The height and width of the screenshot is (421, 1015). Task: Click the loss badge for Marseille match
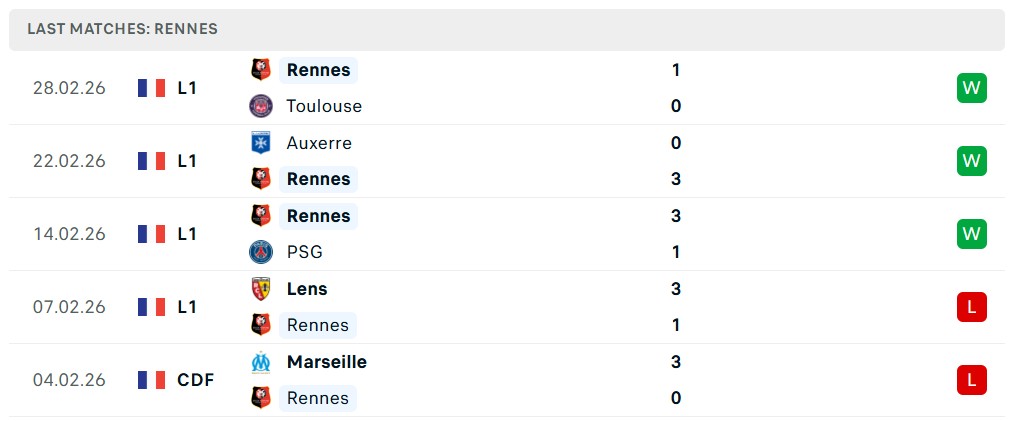pos(971,380)
